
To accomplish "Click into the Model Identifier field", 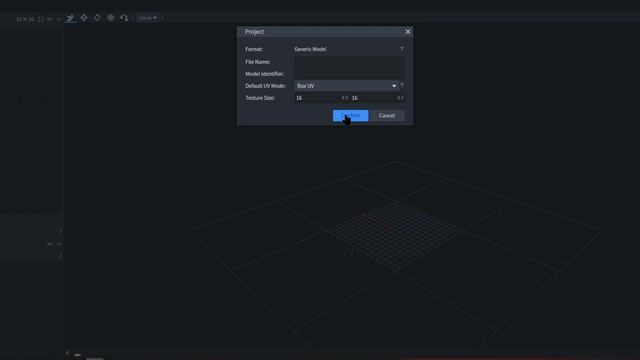I will [x=349, y=74].
